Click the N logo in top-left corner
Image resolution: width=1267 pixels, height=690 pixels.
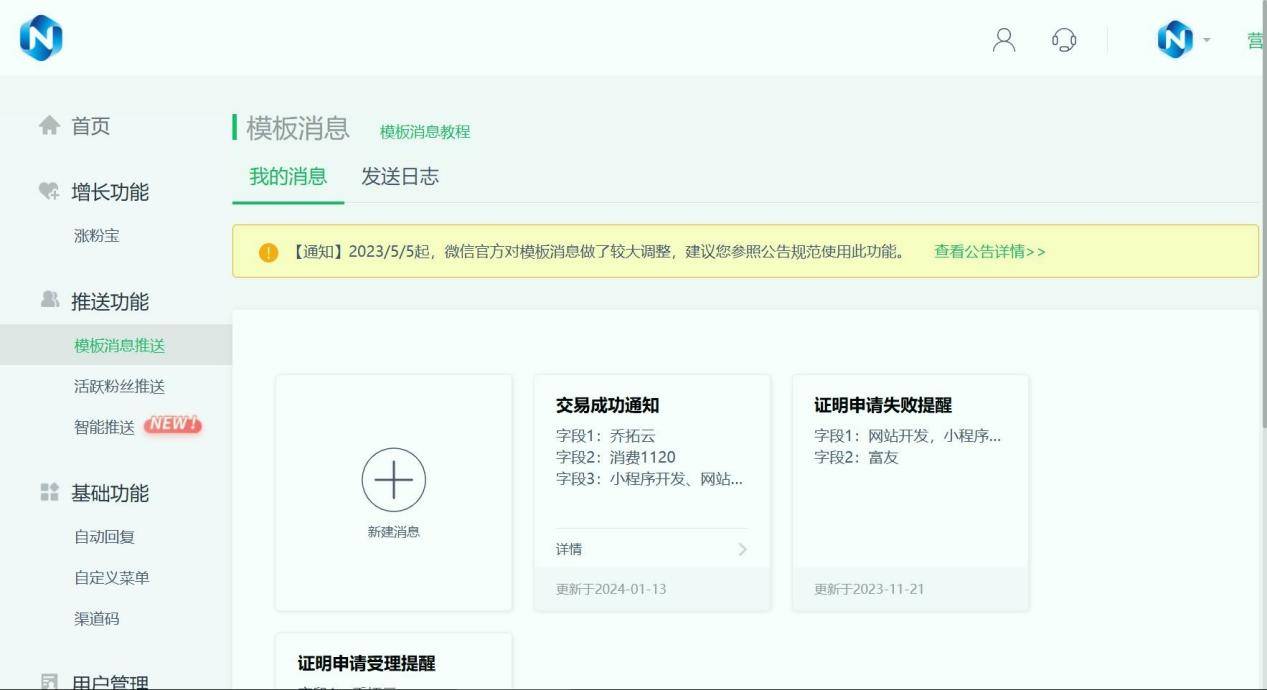pyautogui.click(x=41, y=38)
